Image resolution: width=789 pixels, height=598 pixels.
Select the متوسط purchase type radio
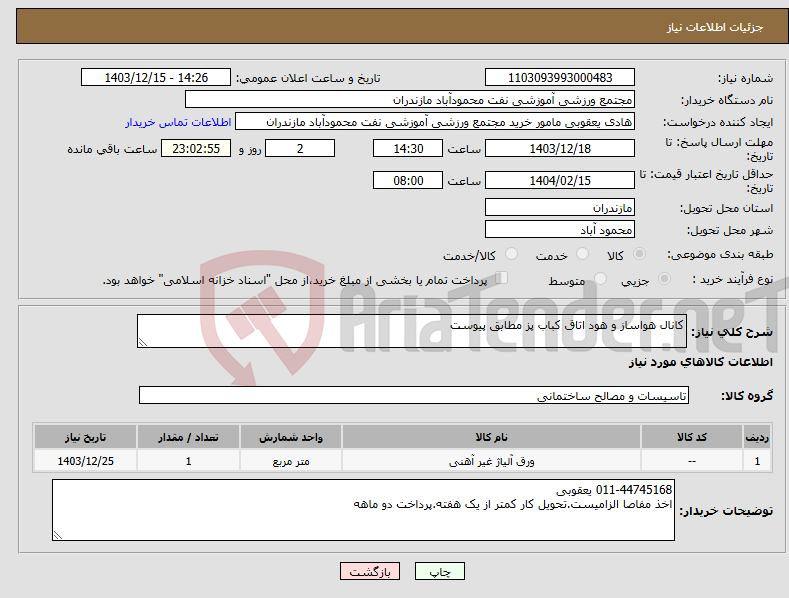point(600,278)
